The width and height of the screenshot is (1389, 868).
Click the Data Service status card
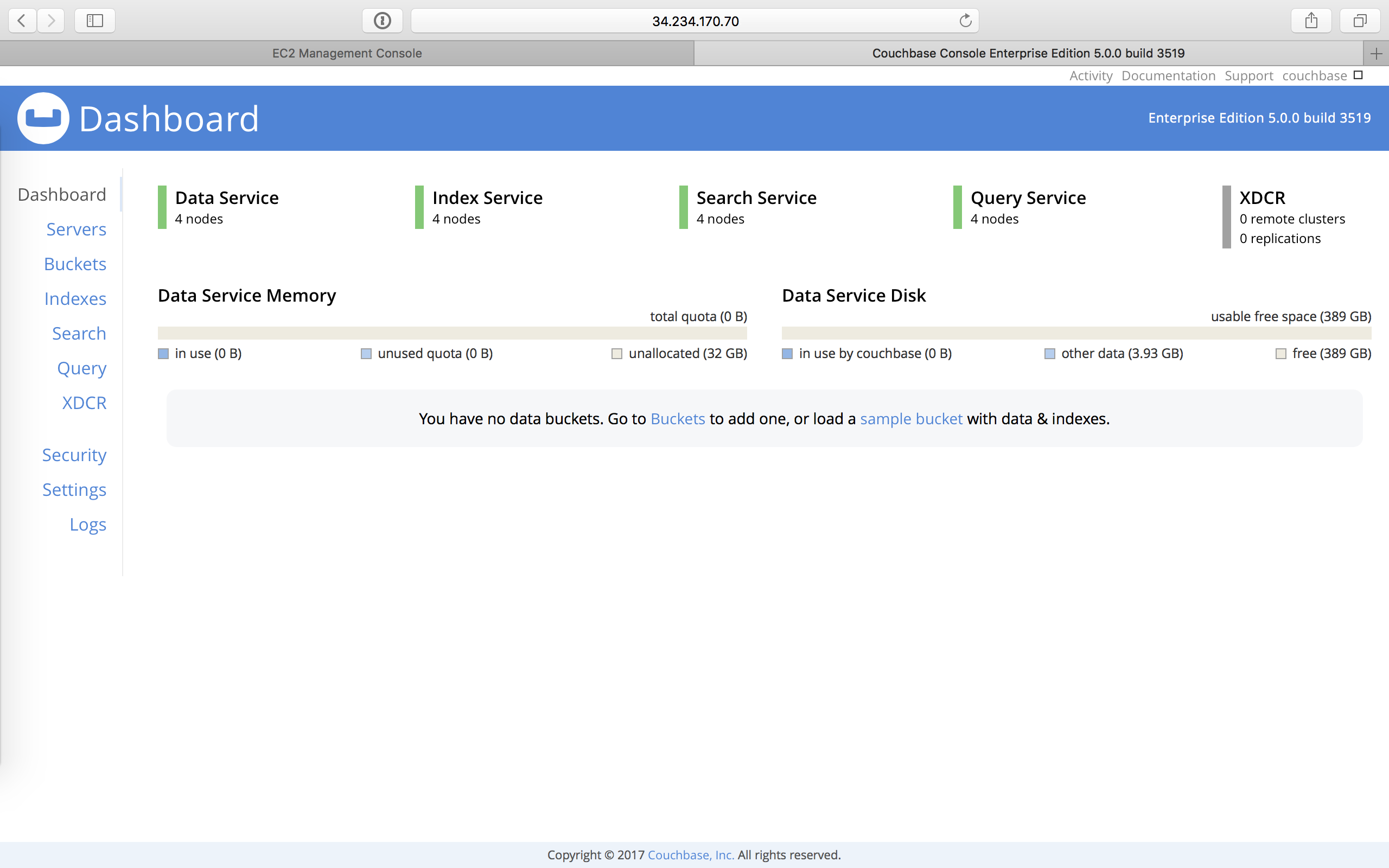click(218, 207)
